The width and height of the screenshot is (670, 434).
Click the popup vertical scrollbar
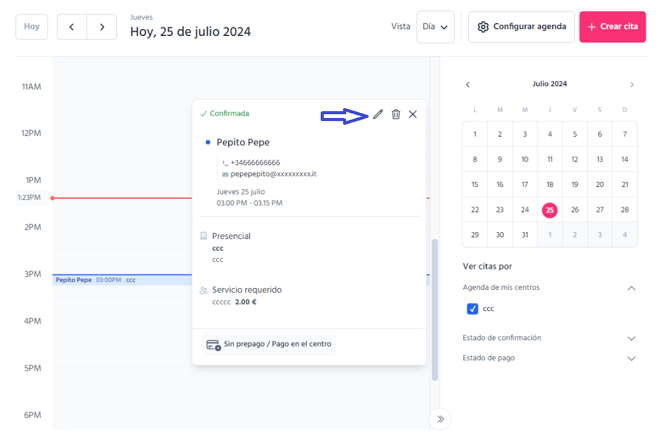click(434, 310)
